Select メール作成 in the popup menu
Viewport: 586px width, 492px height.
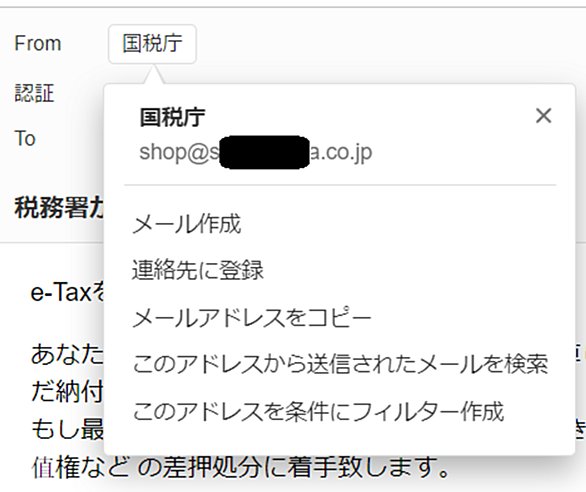point(186,224)
